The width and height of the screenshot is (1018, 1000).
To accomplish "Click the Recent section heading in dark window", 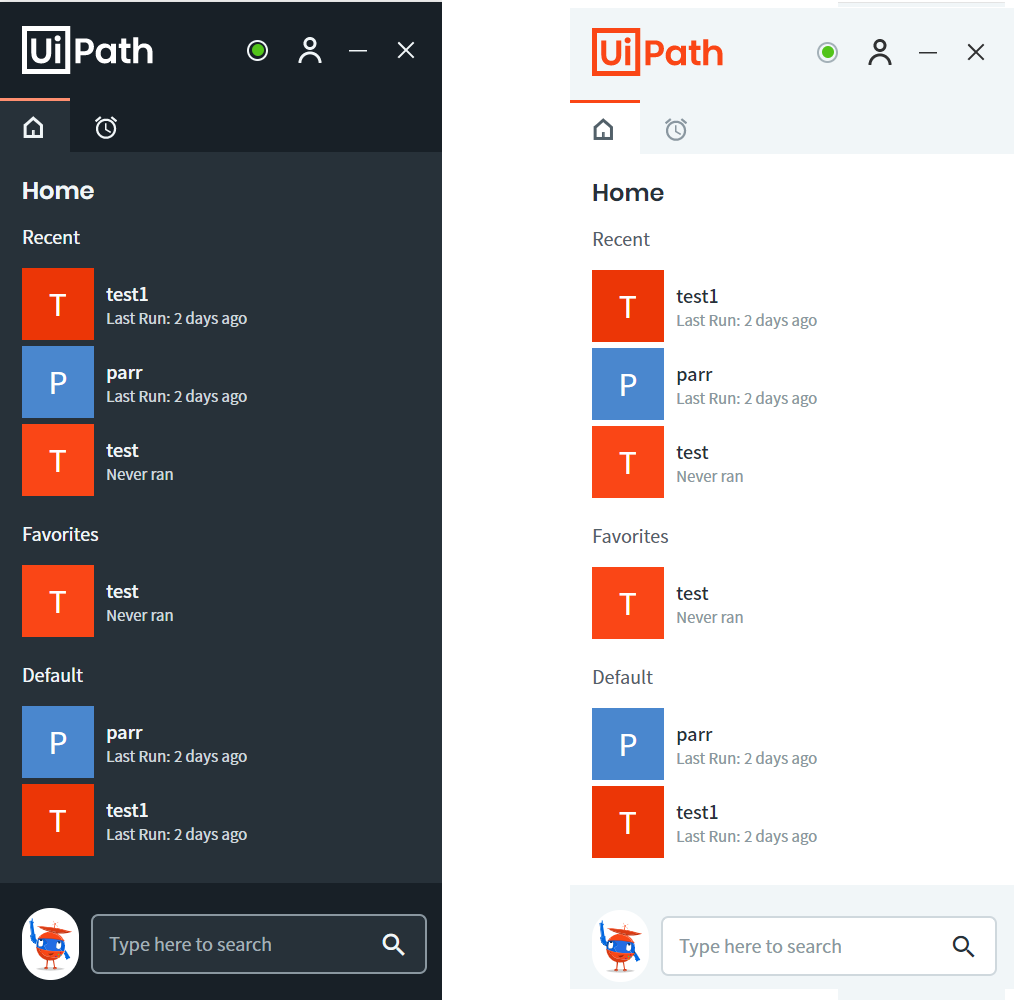I will pos(51,238).
